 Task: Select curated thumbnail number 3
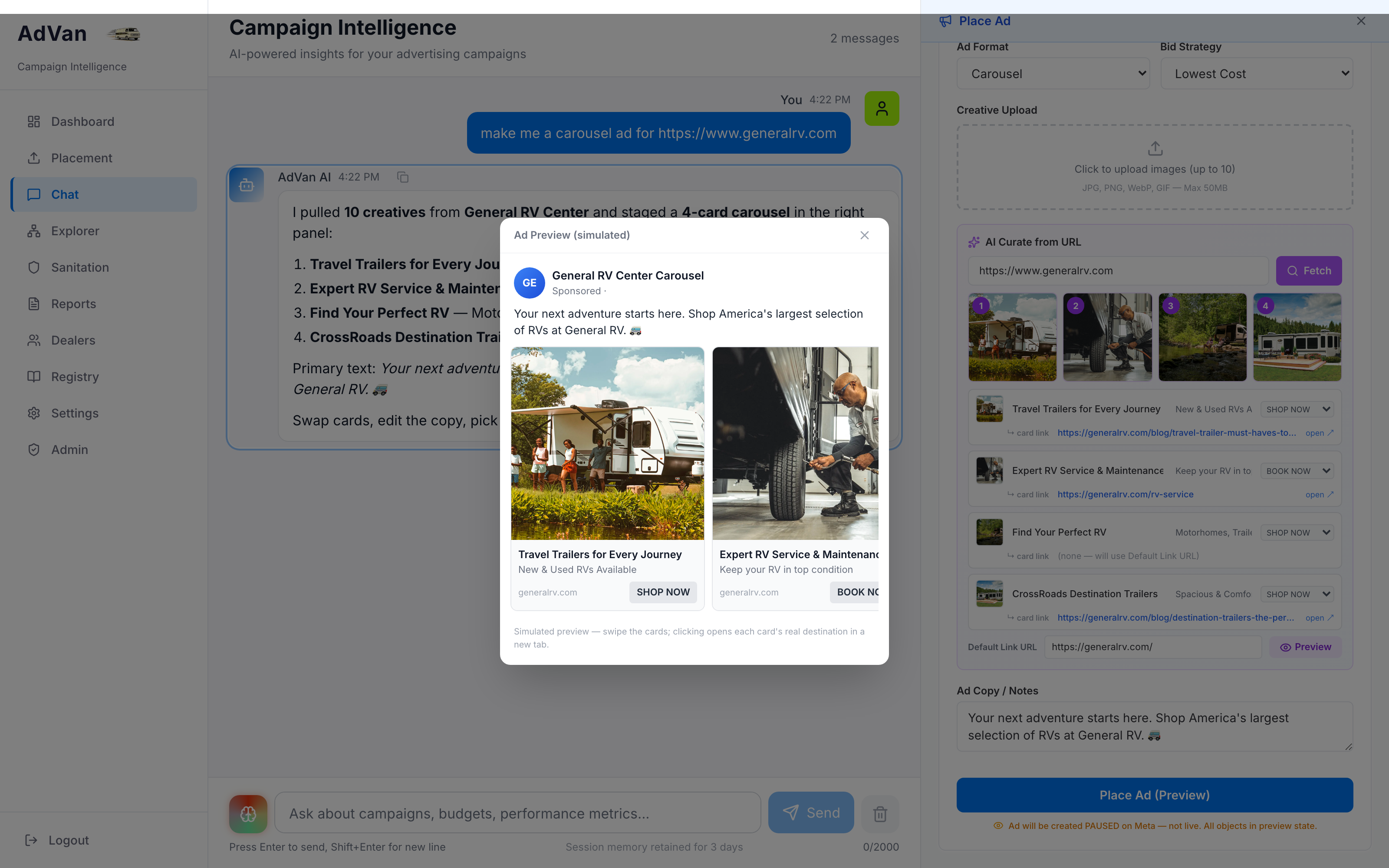(x=1202, y=337)
